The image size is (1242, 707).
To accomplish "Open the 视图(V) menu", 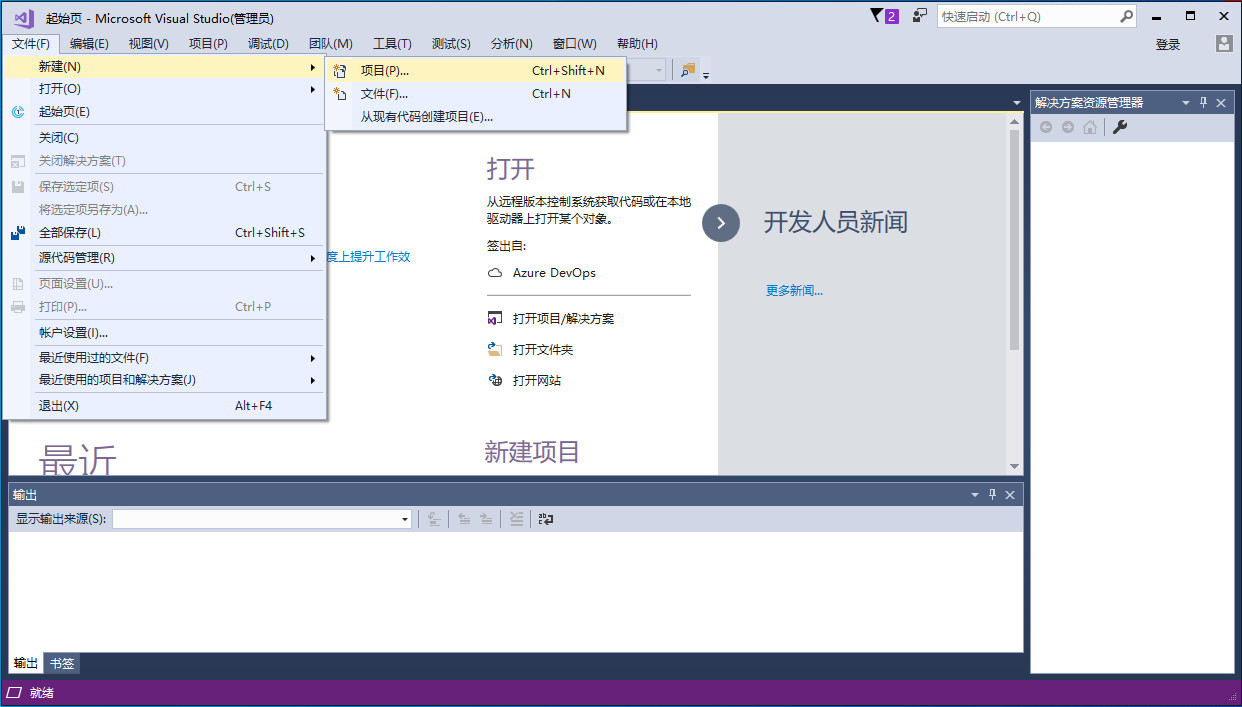I will coord(149,44).
